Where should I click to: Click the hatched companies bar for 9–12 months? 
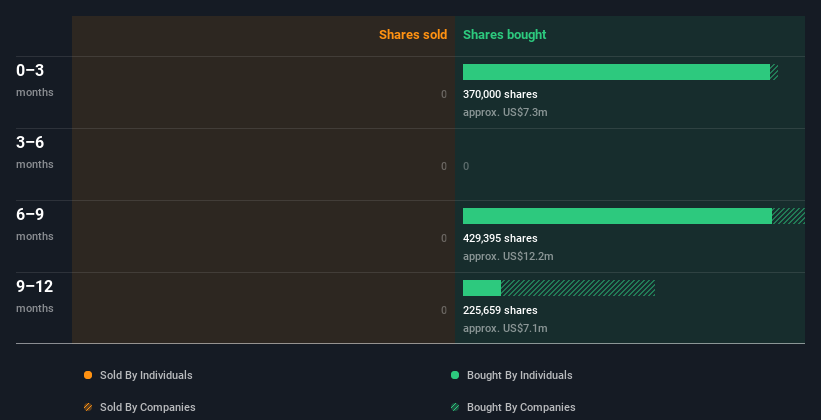(x=578, y=288)
